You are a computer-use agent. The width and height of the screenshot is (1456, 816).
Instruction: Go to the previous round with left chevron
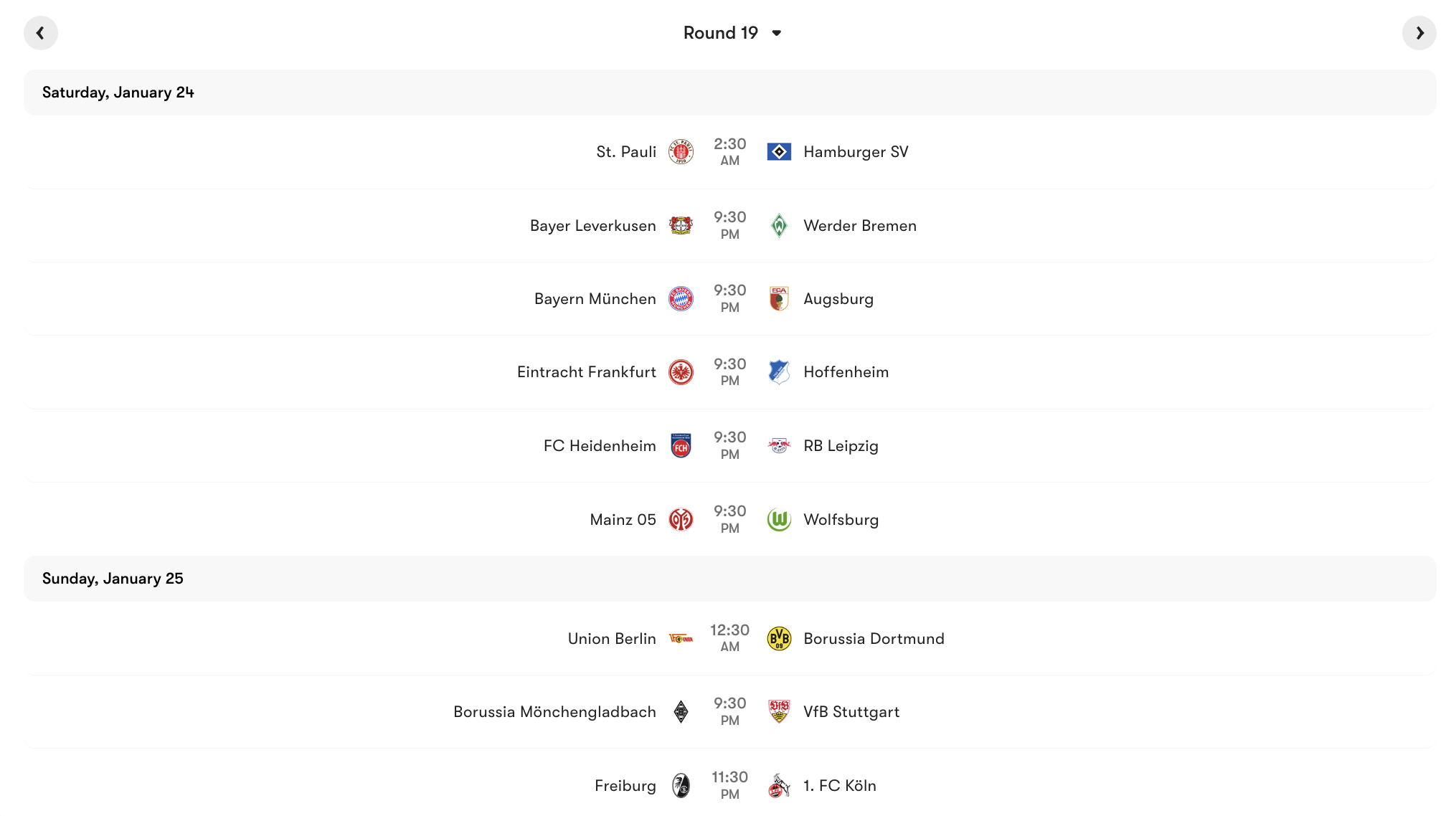[41, 32]
